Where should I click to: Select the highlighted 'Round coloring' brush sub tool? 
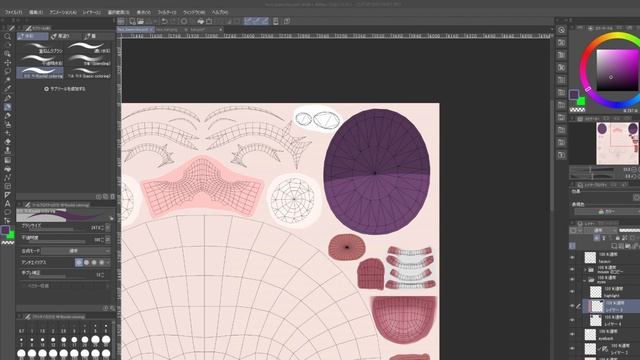(40, 73)
